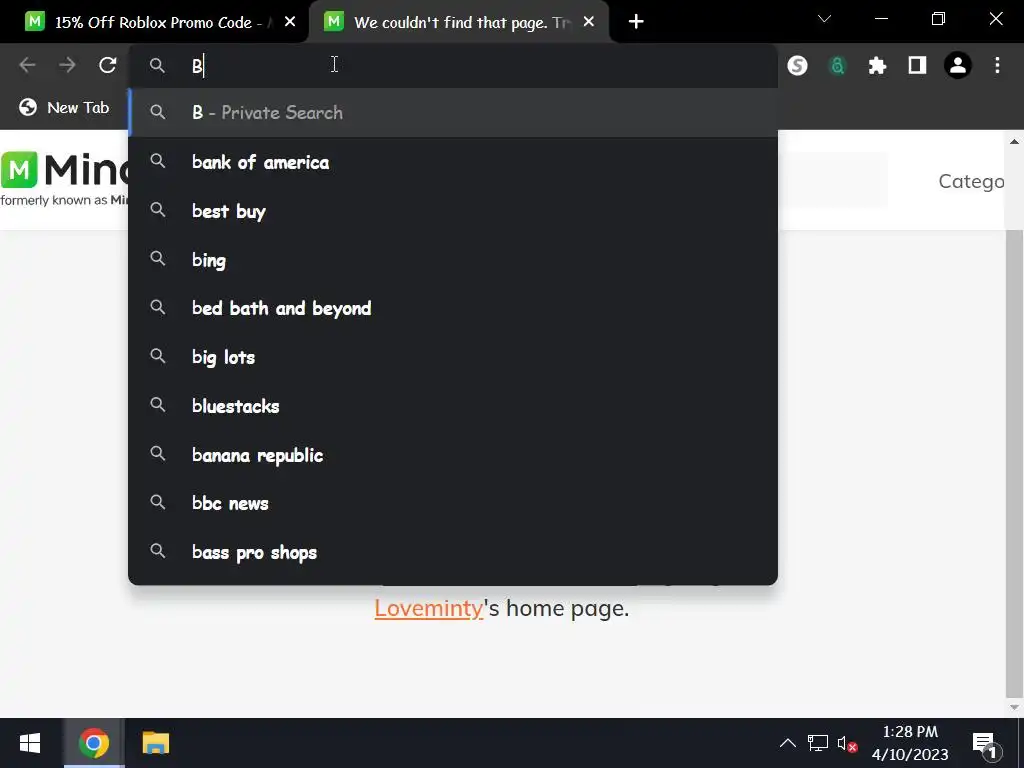
Task: Open the taskbar clock showing 1:28 PM
Action: (x=910, y=743)
